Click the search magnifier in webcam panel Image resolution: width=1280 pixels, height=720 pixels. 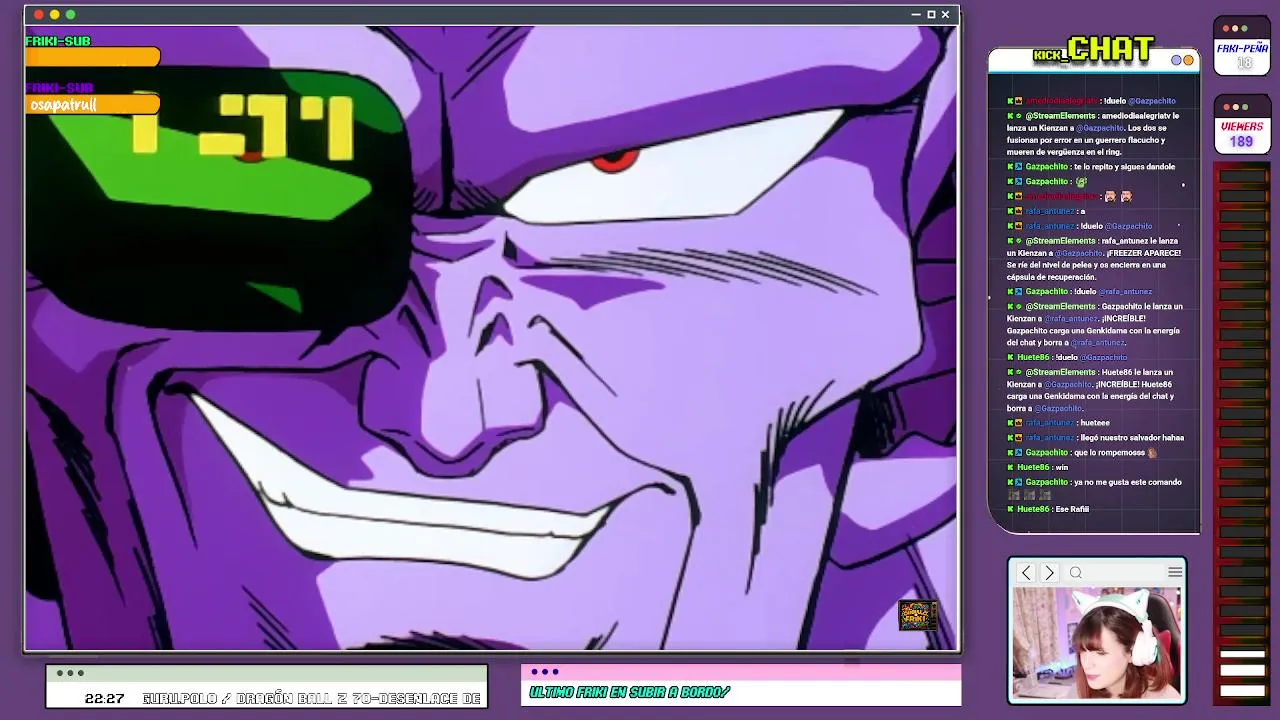tap(1076, 572)
